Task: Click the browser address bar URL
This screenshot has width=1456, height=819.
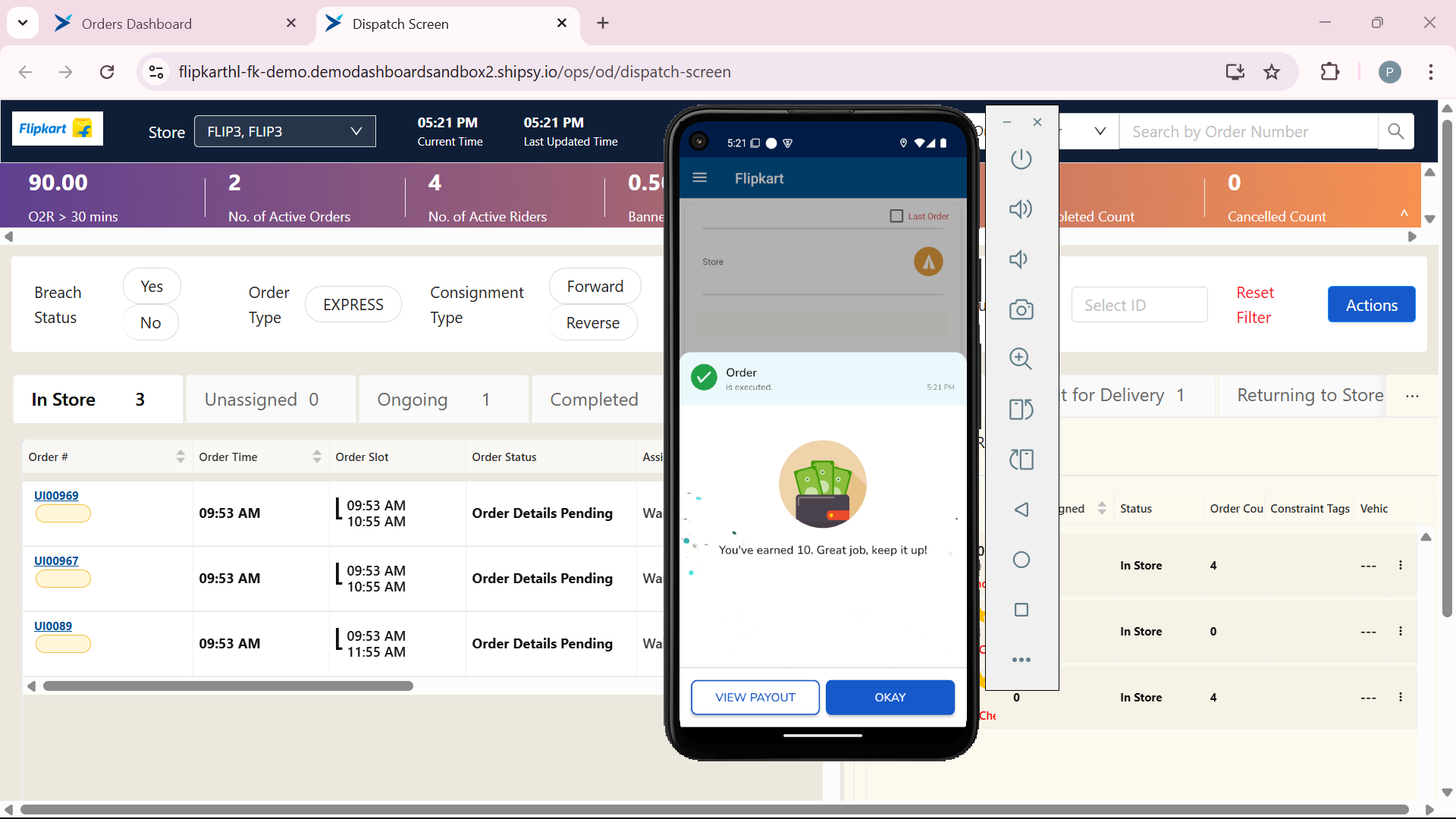Action: (455, 72)
